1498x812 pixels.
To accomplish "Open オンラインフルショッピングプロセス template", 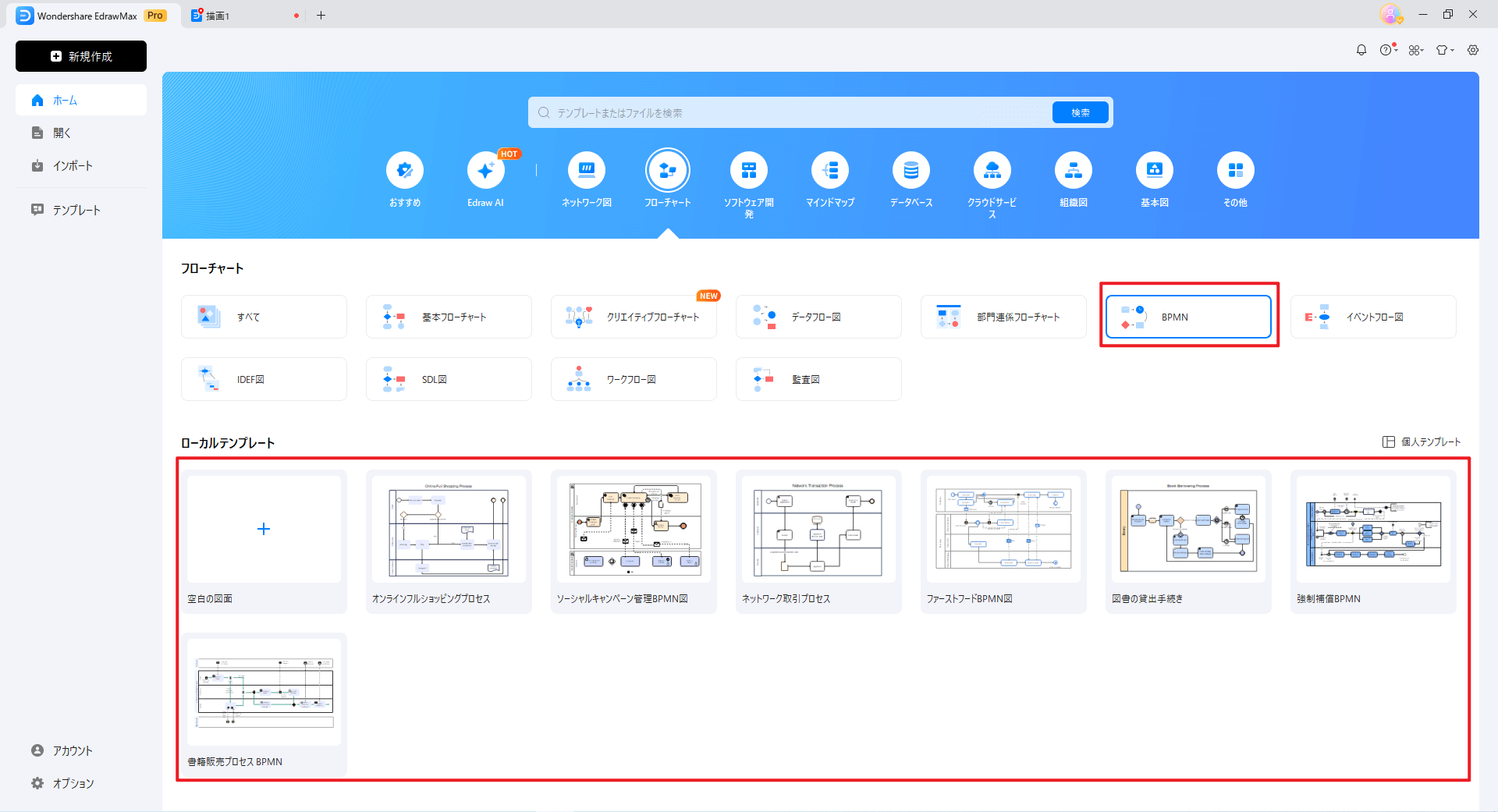I will (449, 541).
